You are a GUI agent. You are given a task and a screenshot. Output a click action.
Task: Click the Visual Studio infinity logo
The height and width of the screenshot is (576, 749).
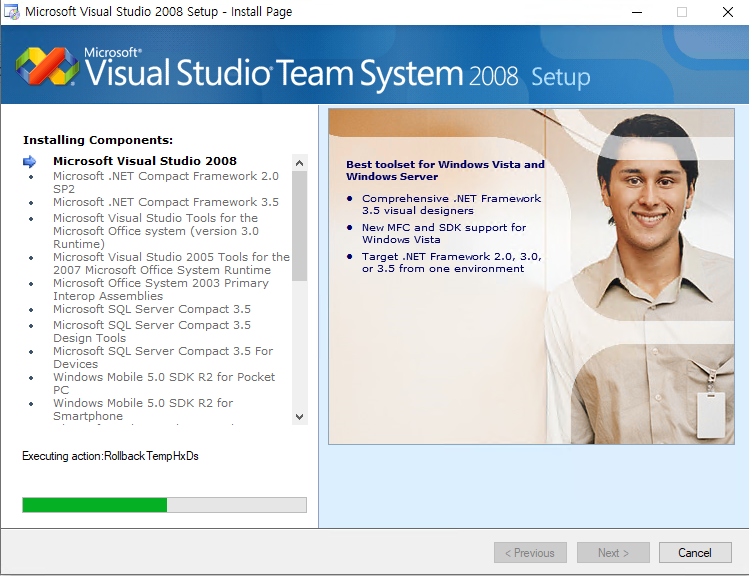click(47, 66)
